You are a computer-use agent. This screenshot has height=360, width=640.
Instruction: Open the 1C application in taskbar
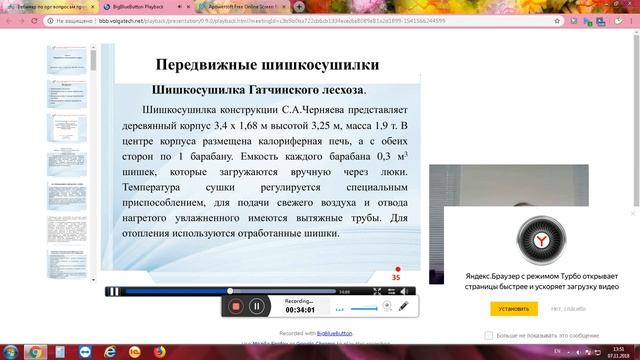coord(135,352)
